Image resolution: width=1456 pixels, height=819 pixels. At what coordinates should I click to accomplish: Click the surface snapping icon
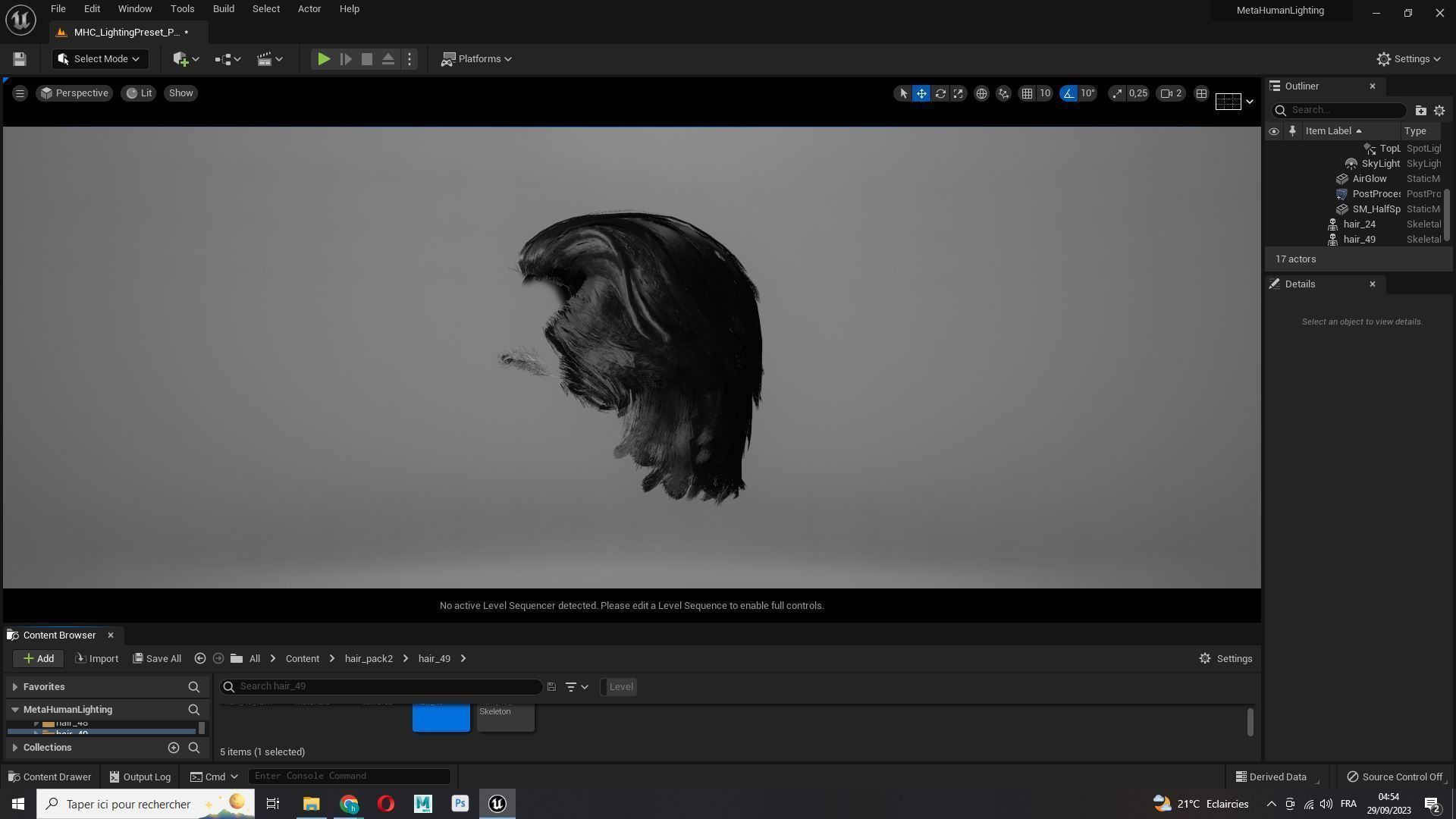[1003, 93]
